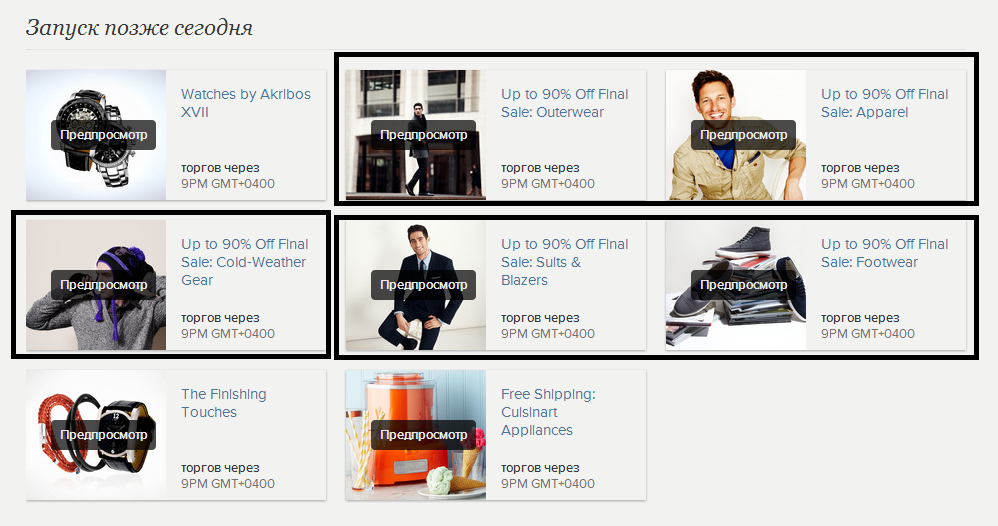
Task: Click Предпросмотр on the Footwear image
Action: coord(743,285)
